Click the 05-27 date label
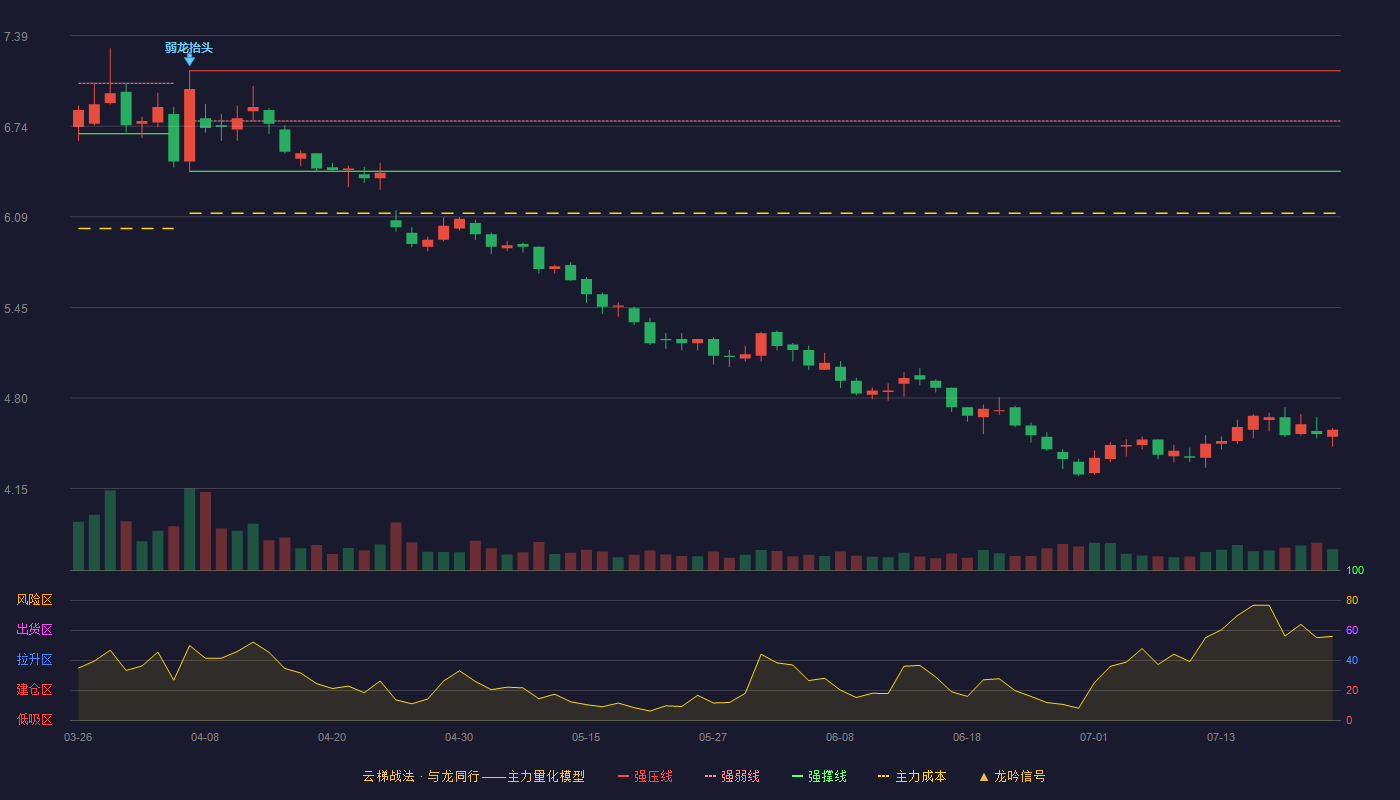 tap(713, 737)
